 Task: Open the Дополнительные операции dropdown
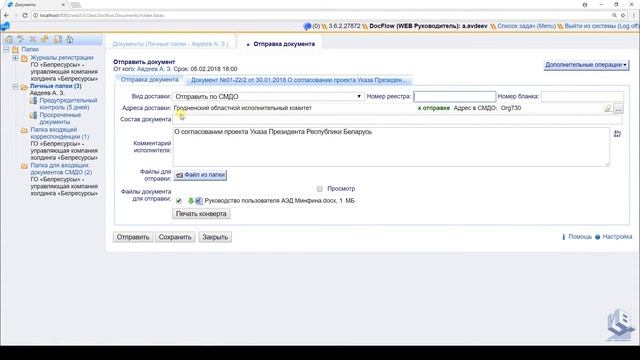tap(586, 65)
